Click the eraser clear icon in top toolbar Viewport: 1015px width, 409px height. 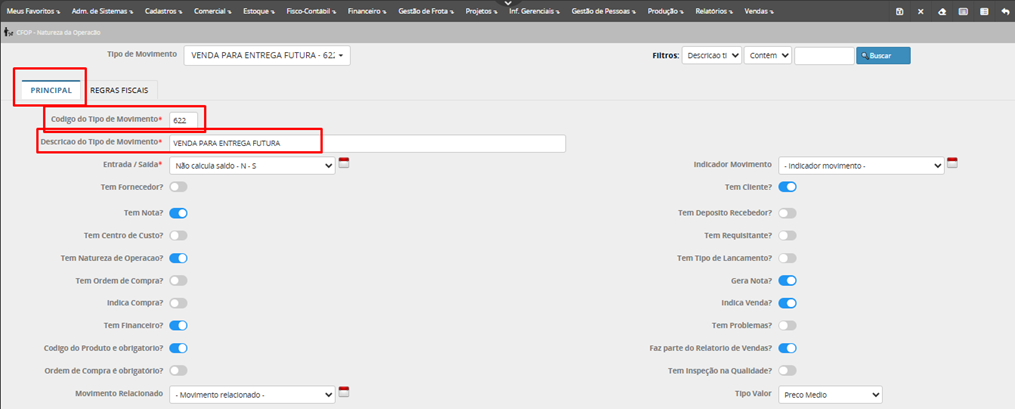(x=941, y=11)
